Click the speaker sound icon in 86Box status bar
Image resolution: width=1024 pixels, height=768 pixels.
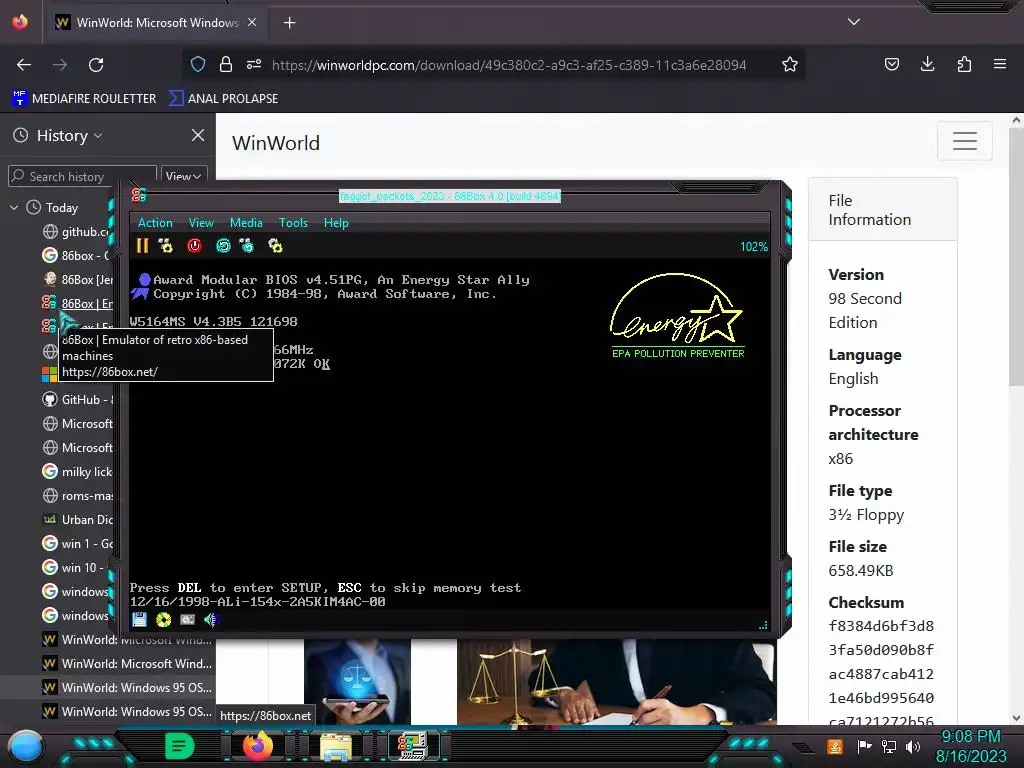point(211,620)
